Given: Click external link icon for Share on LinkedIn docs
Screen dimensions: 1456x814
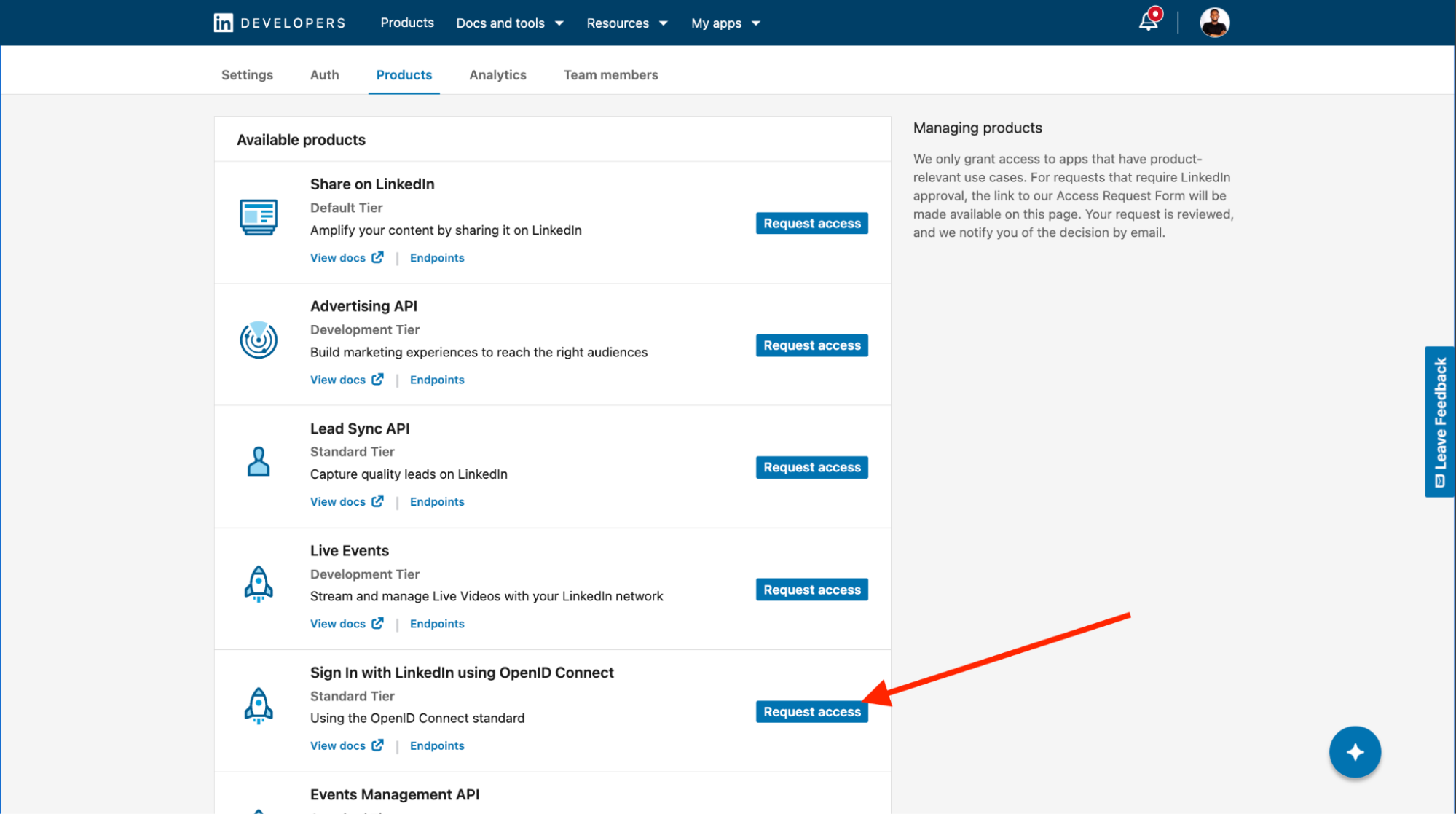Looking at the screenshot, I should point(377,257).
